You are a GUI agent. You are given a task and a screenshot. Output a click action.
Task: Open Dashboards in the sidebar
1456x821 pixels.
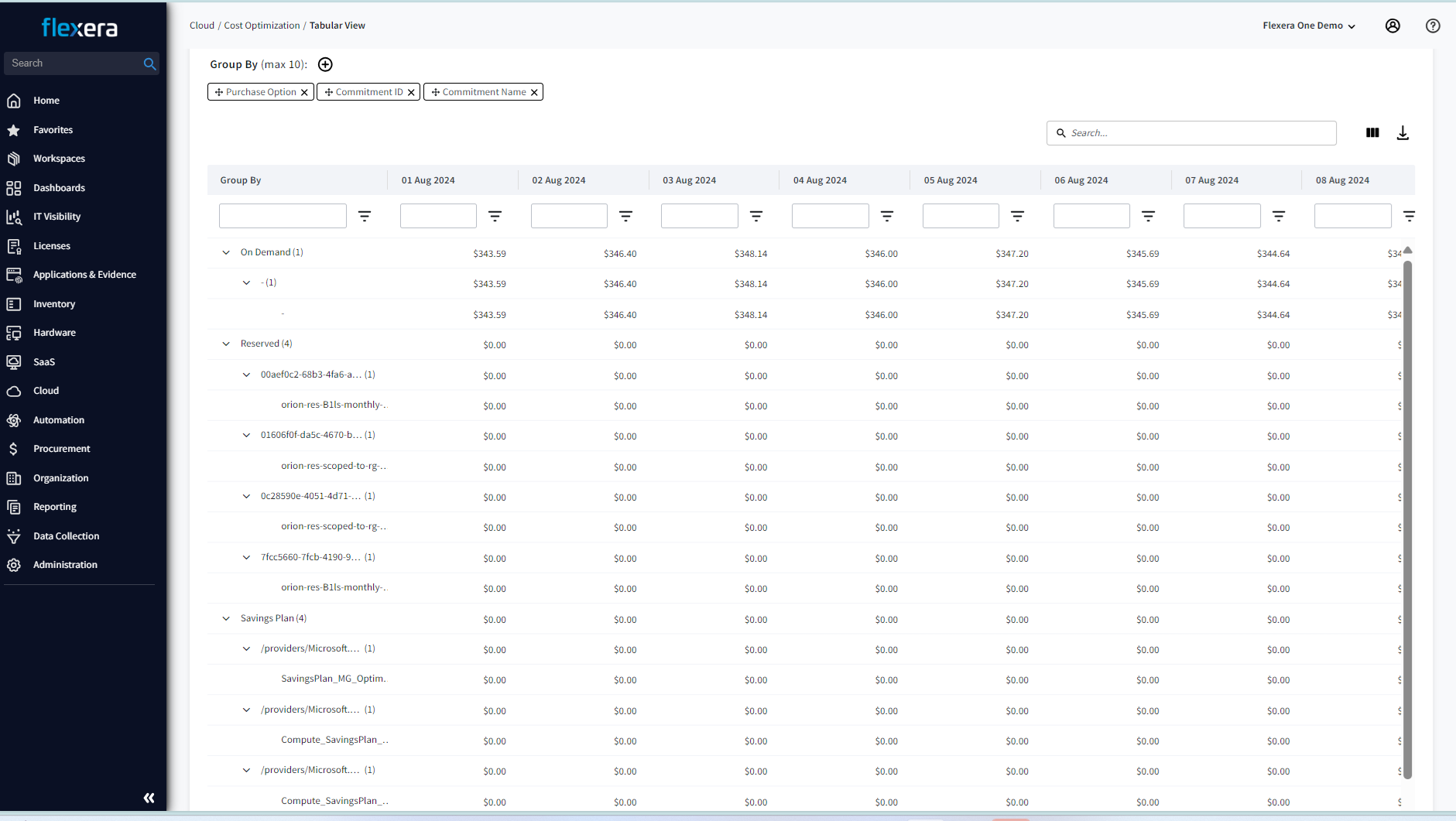click(59, 188)
